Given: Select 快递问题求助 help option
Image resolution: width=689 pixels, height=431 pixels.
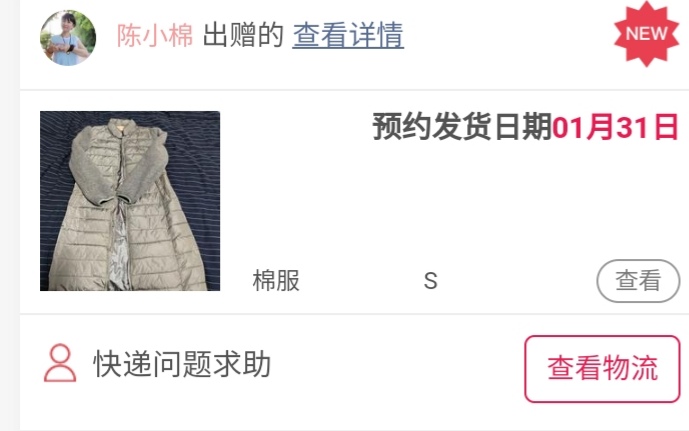Looking at the screenshot, I should (x=182, y=364).
